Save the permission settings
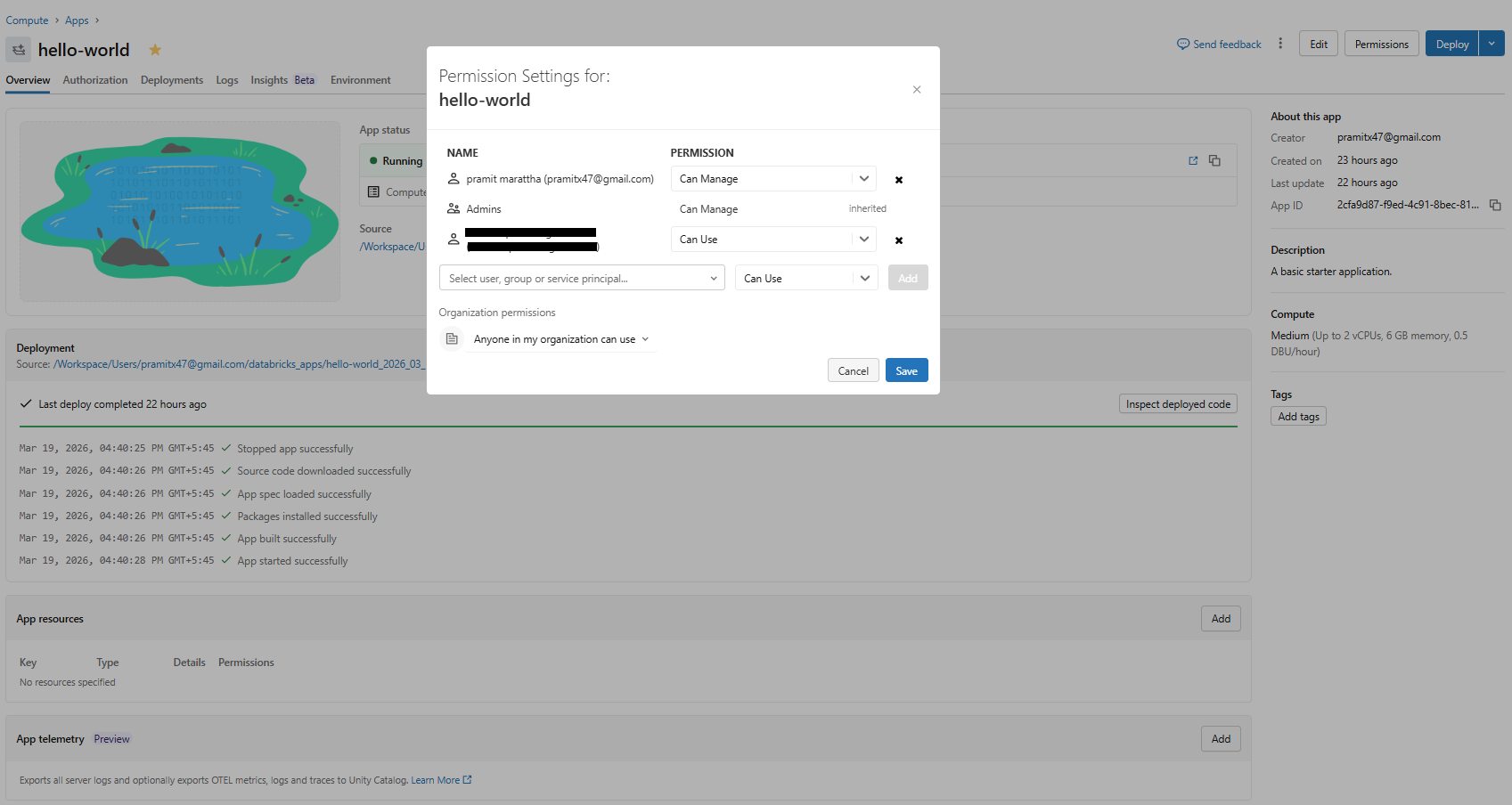Image resolution: width=1512 pixels, height=805 pixels. (906, 370)
